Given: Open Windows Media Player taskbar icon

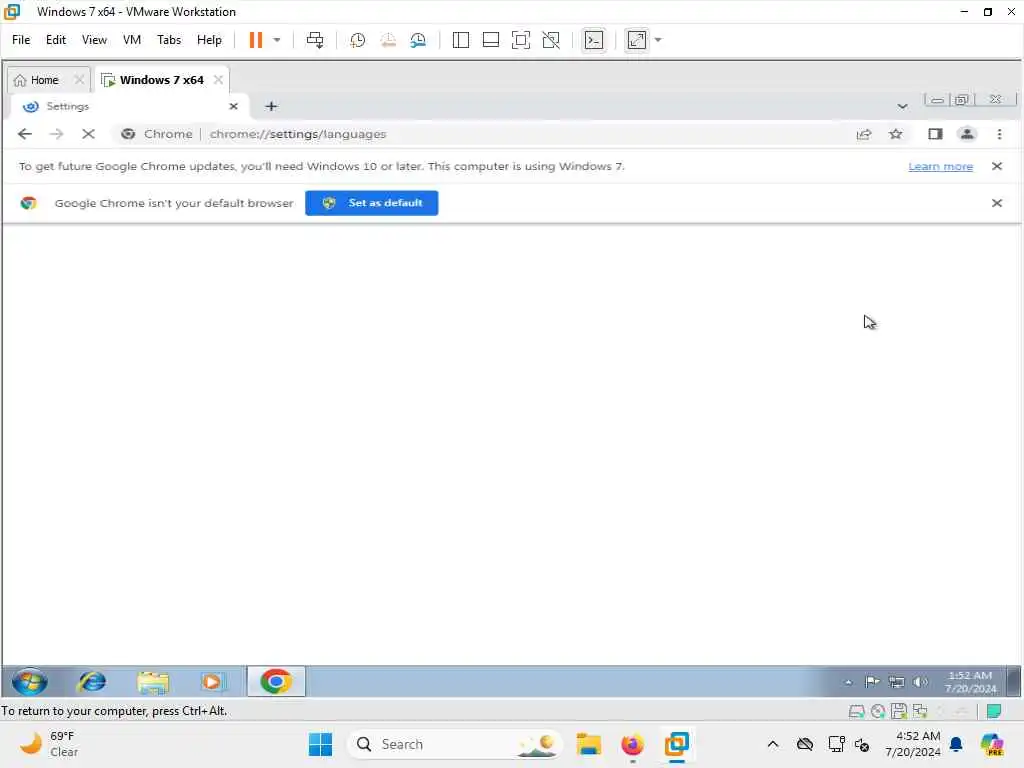Looking at the screenshot, I should pyautogui.click(x=212, y=682).
